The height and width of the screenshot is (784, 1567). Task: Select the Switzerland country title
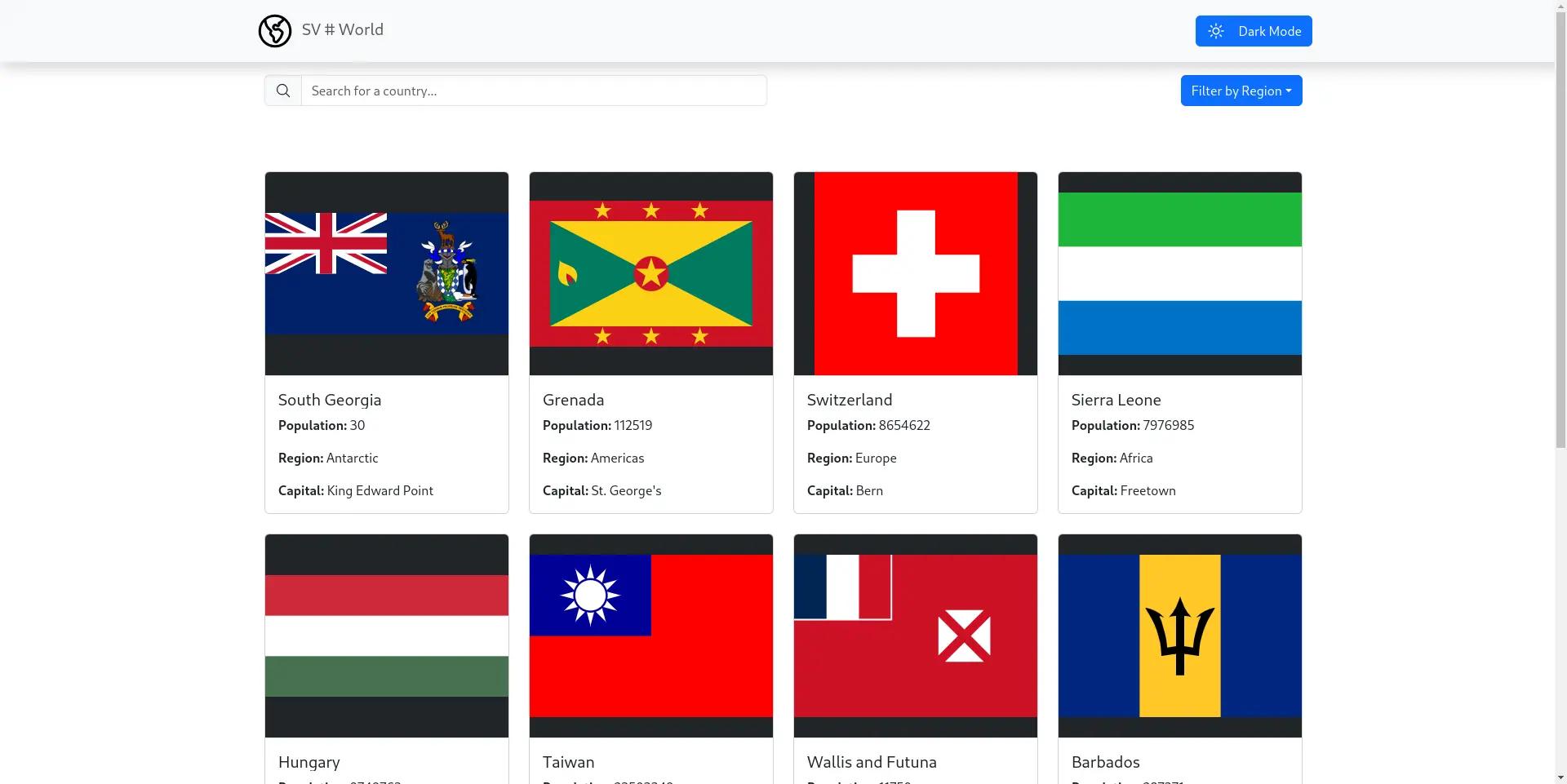[850, 400]
